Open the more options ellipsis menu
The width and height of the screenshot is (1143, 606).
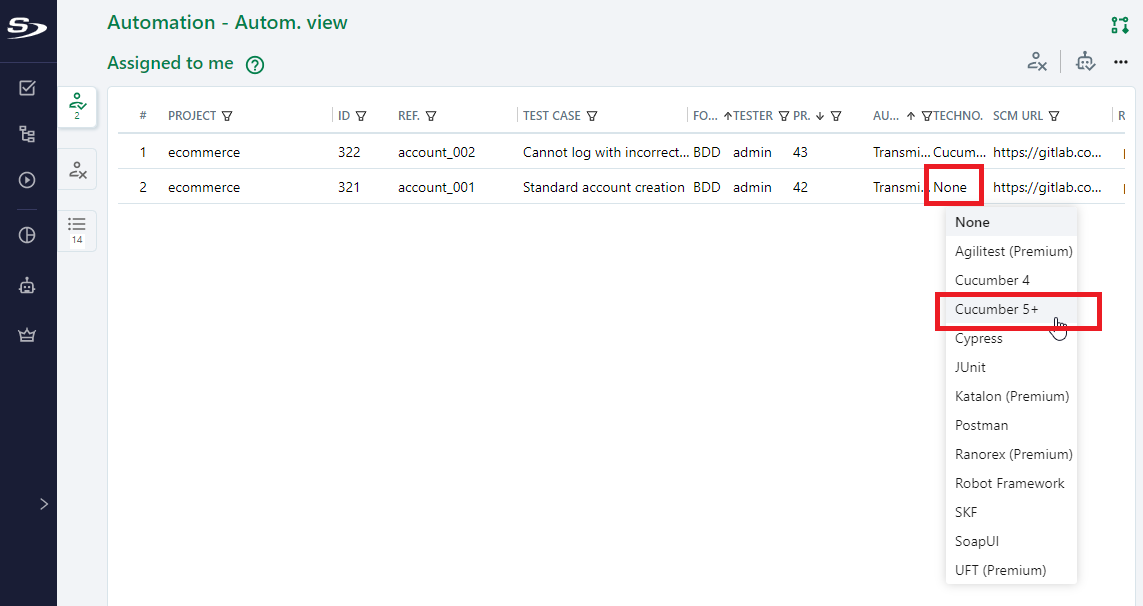[1121, 62]
